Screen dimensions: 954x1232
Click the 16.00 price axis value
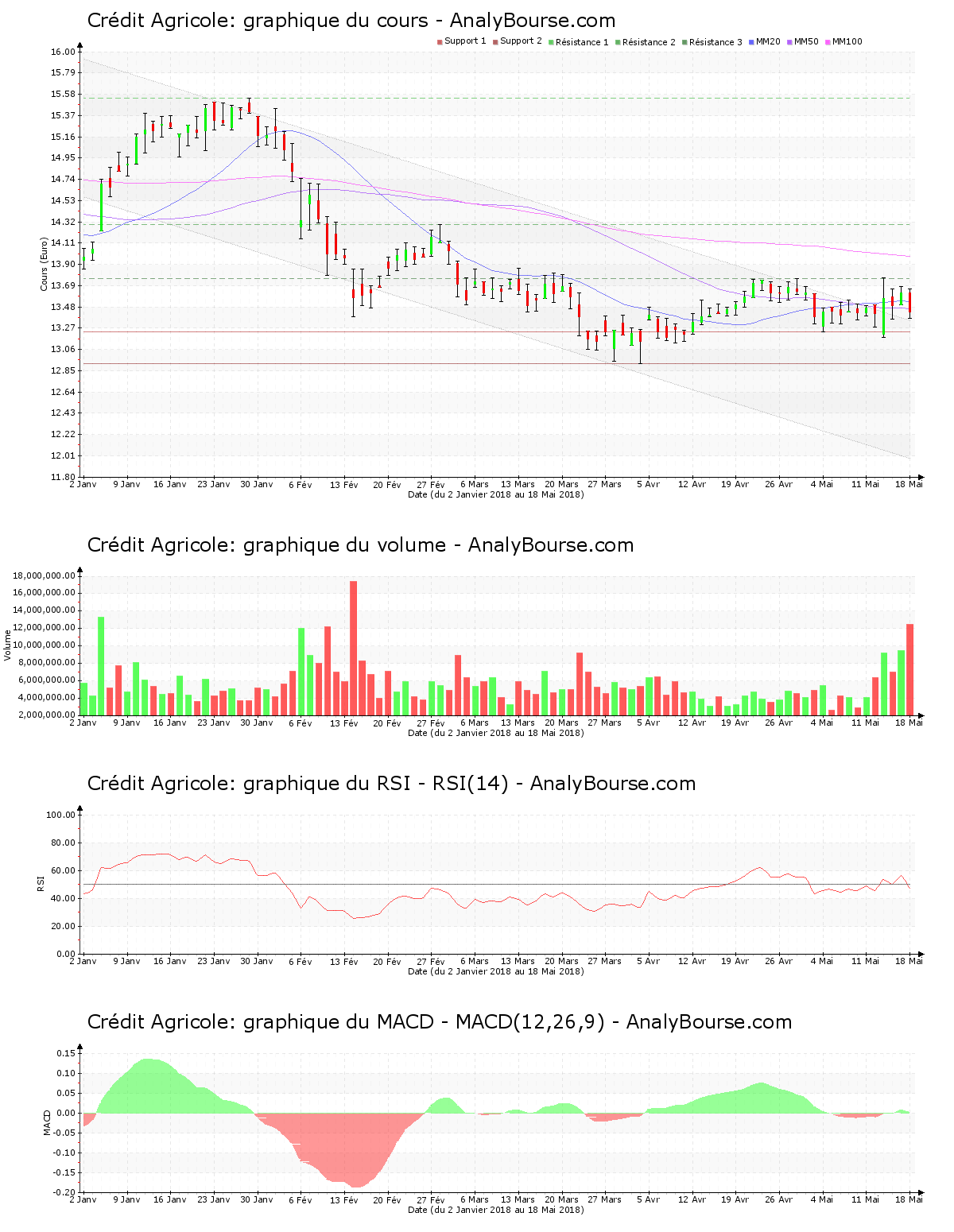[63, 52]
